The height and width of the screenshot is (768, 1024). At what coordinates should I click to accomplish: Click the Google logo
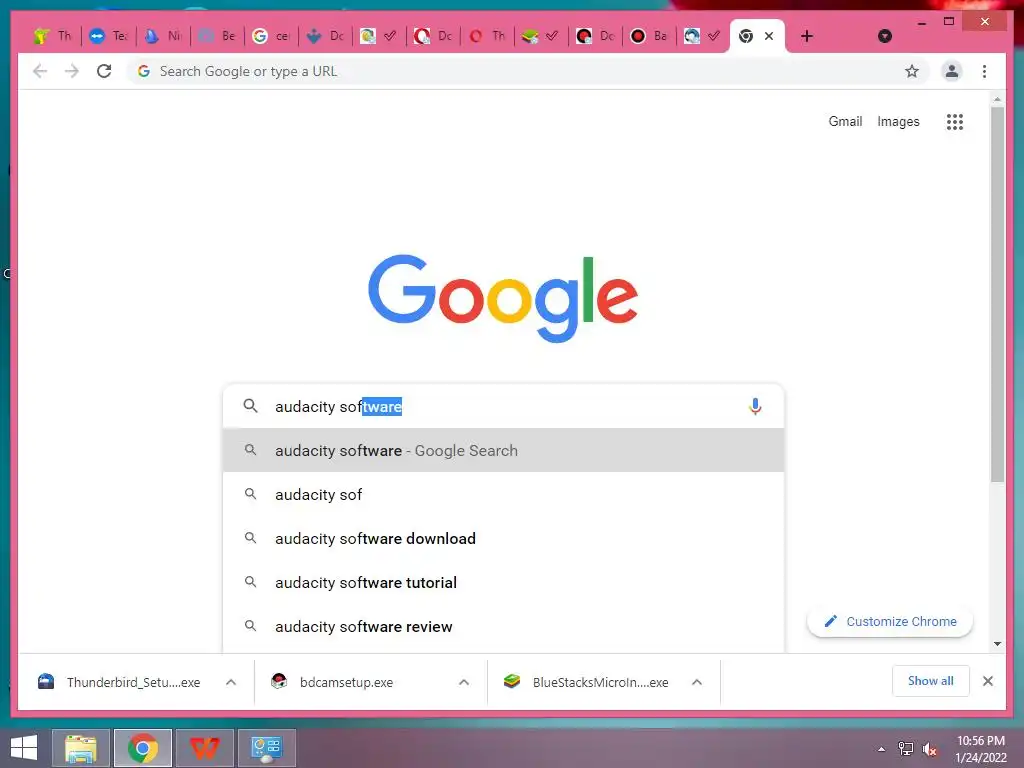(503, 298)
